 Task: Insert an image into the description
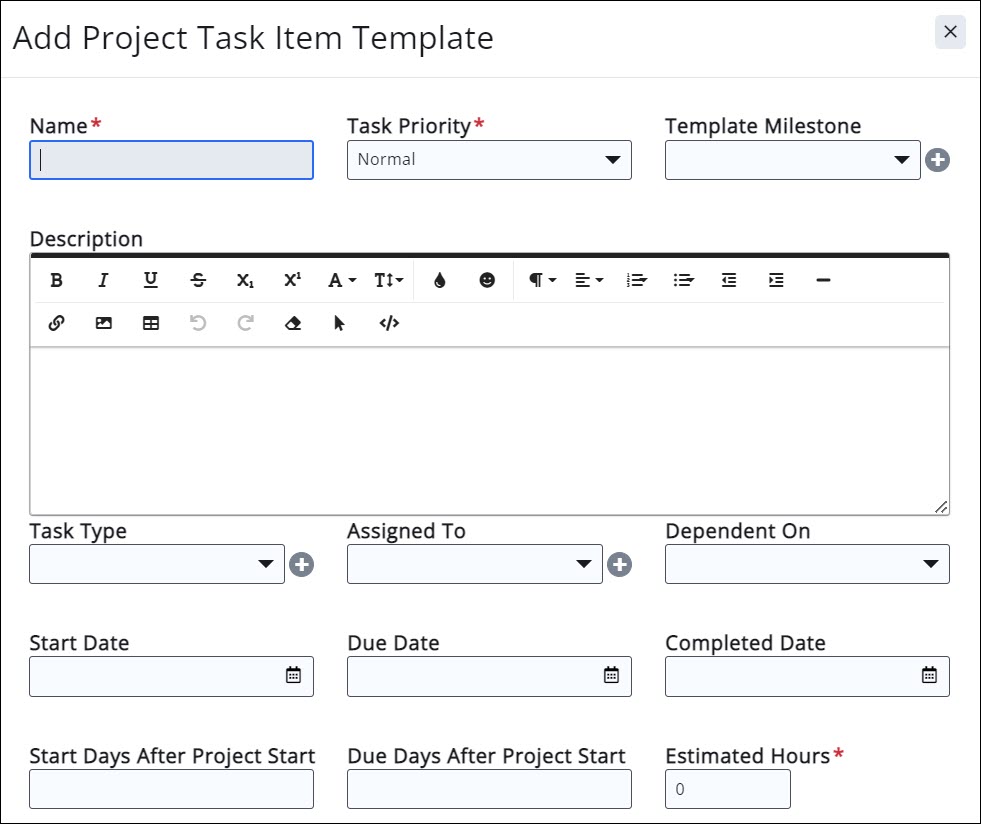pyautogui.click(x=104, y=324)
